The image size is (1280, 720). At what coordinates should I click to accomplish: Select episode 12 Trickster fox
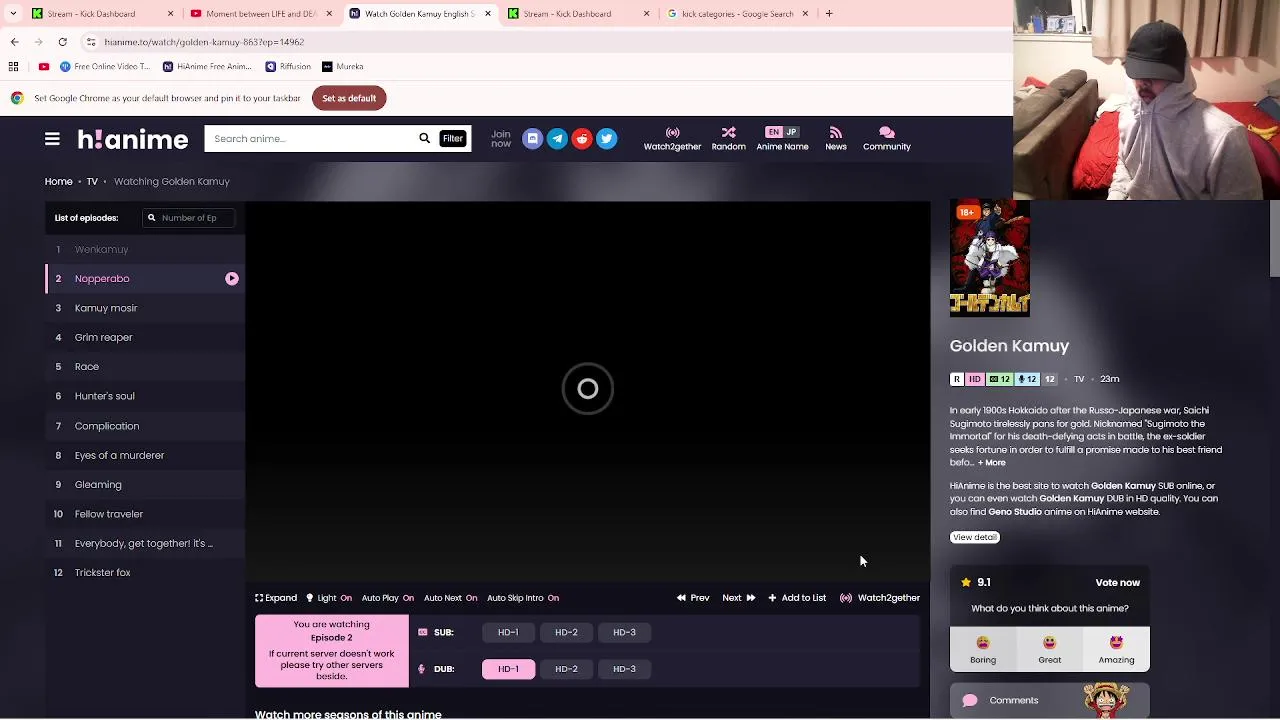point(145,573)
